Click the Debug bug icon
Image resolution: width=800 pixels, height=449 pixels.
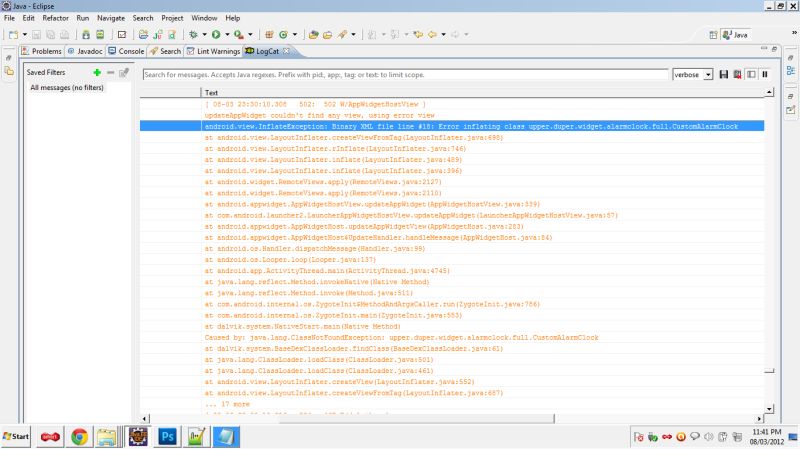point(193,35)
